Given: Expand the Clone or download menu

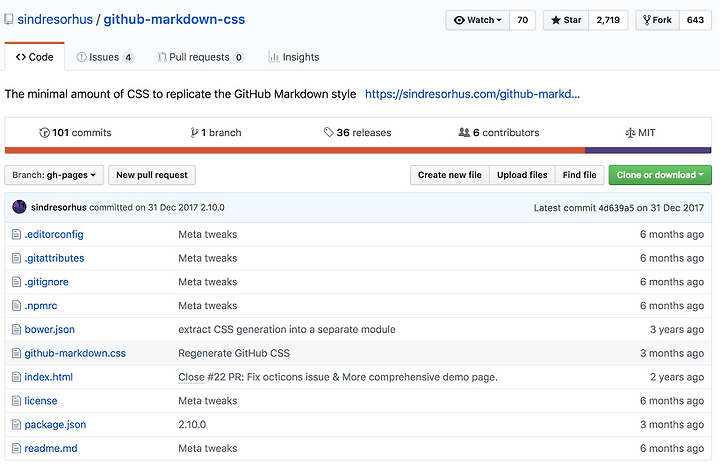Looking at the screenshot, I should click(660, 175).
